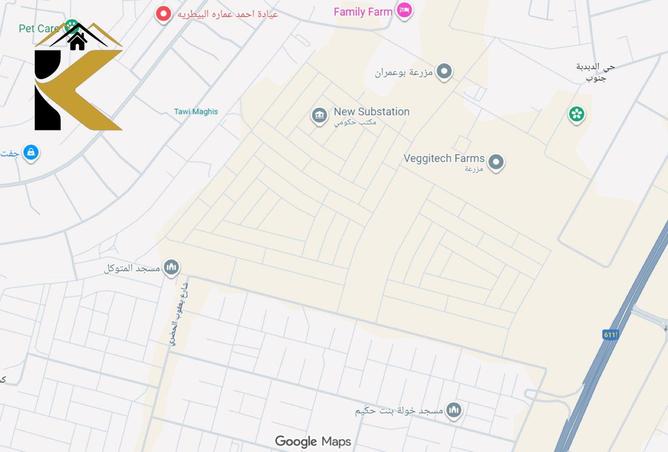Click the Family Farm text label
668x452 pixels.
click(x=363, y=12)
